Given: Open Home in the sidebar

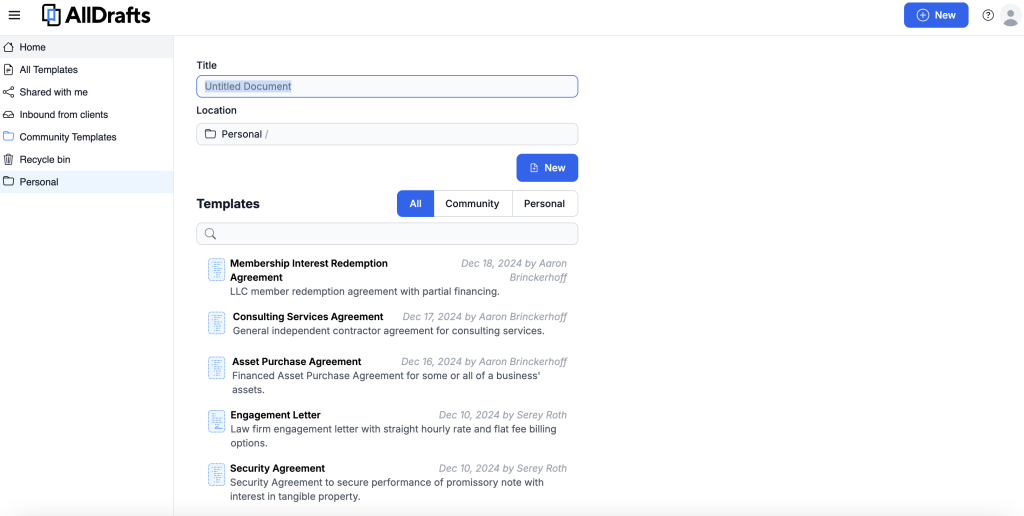Looking at the screenshot, I should click(x=33, y=47).
